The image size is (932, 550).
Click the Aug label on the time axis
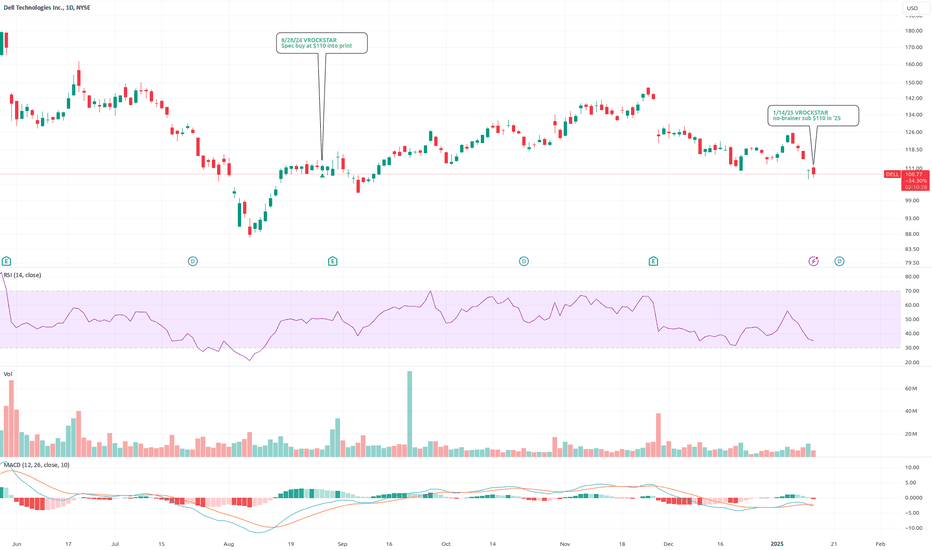click(x=229, y=543)
